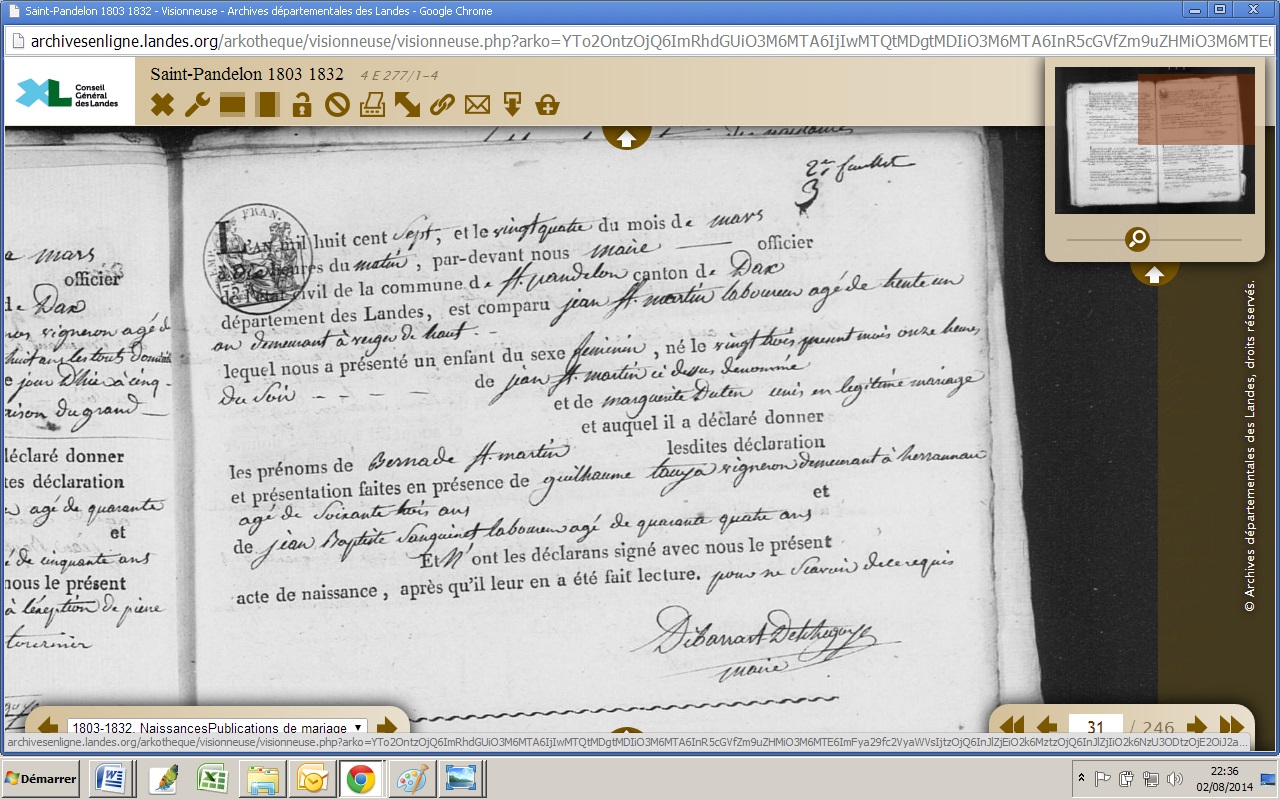Get the permalink via the chain link icon

pyautogui.click(x=442, y=104)
